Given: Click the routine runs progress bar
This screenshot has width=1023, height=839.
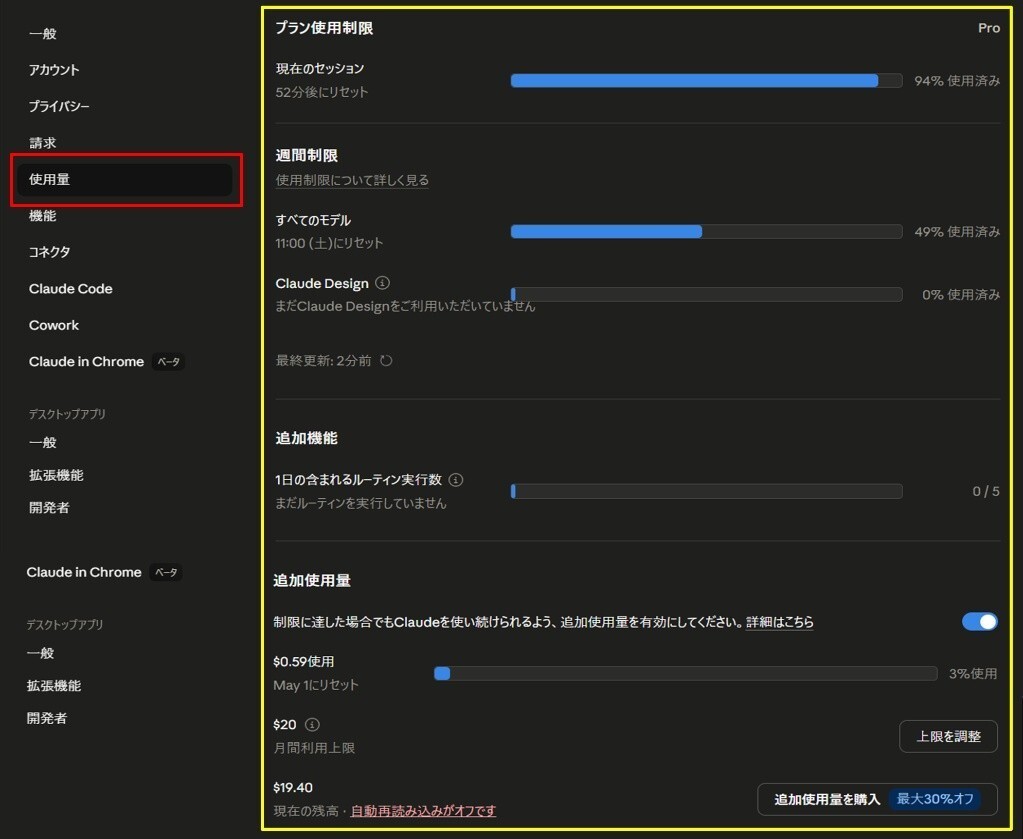Looking at the screenshot, I should pos(707,491).
